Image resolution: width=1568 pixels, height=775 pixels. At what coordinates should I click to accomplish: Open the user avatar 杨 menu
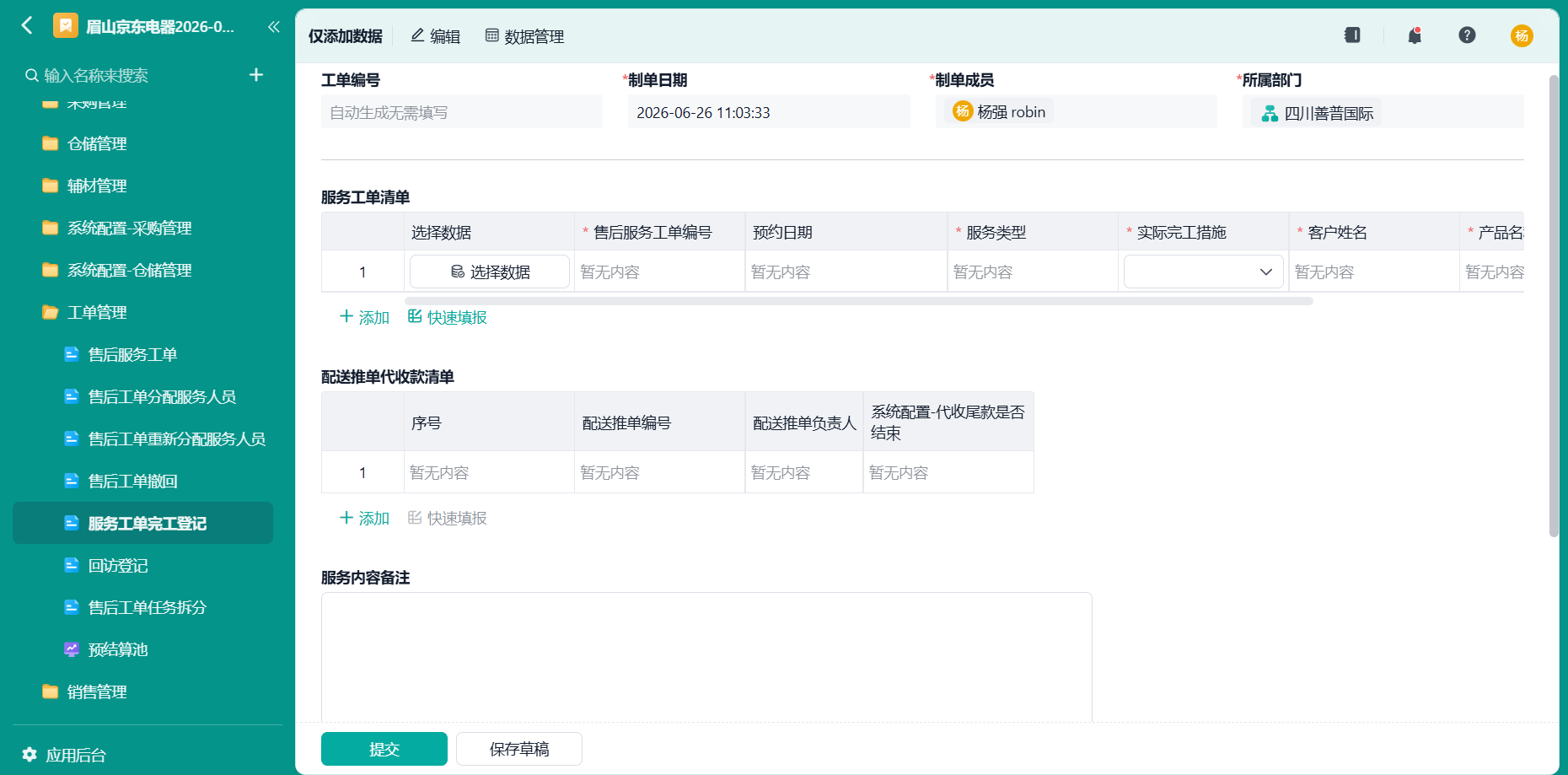[1522, 35]
